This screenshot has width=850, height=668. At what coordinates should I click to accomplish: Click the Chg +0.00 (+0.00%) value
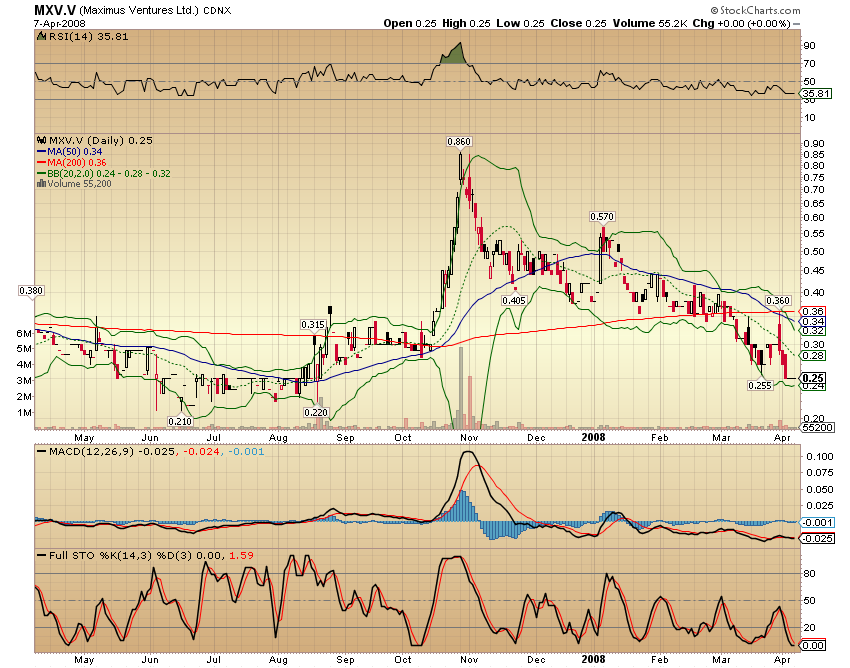click(x=742, y=23)
